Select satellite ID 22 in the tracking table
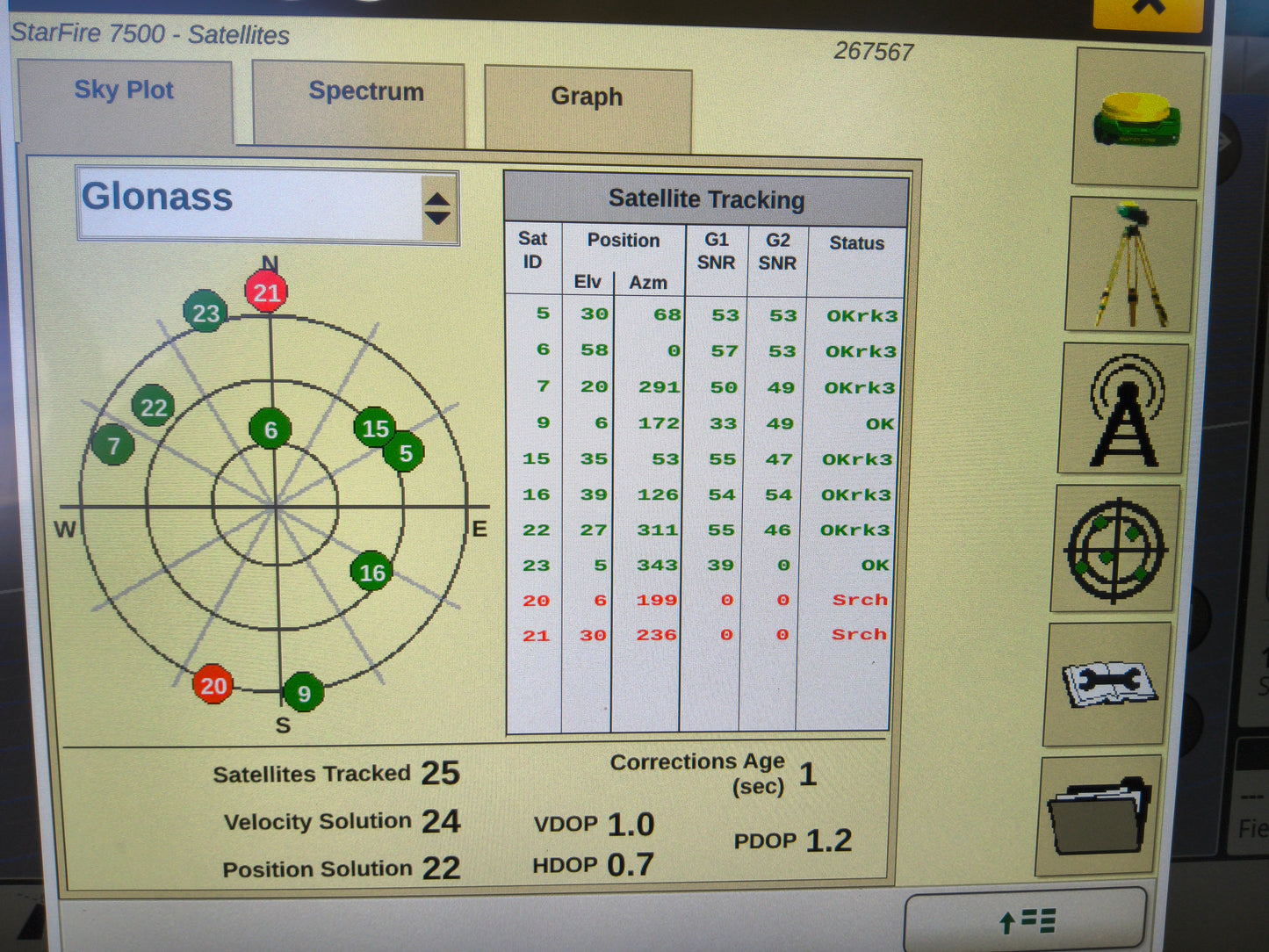The height and width of the screenshot is (952, 1269). click(x=537, y=530)
